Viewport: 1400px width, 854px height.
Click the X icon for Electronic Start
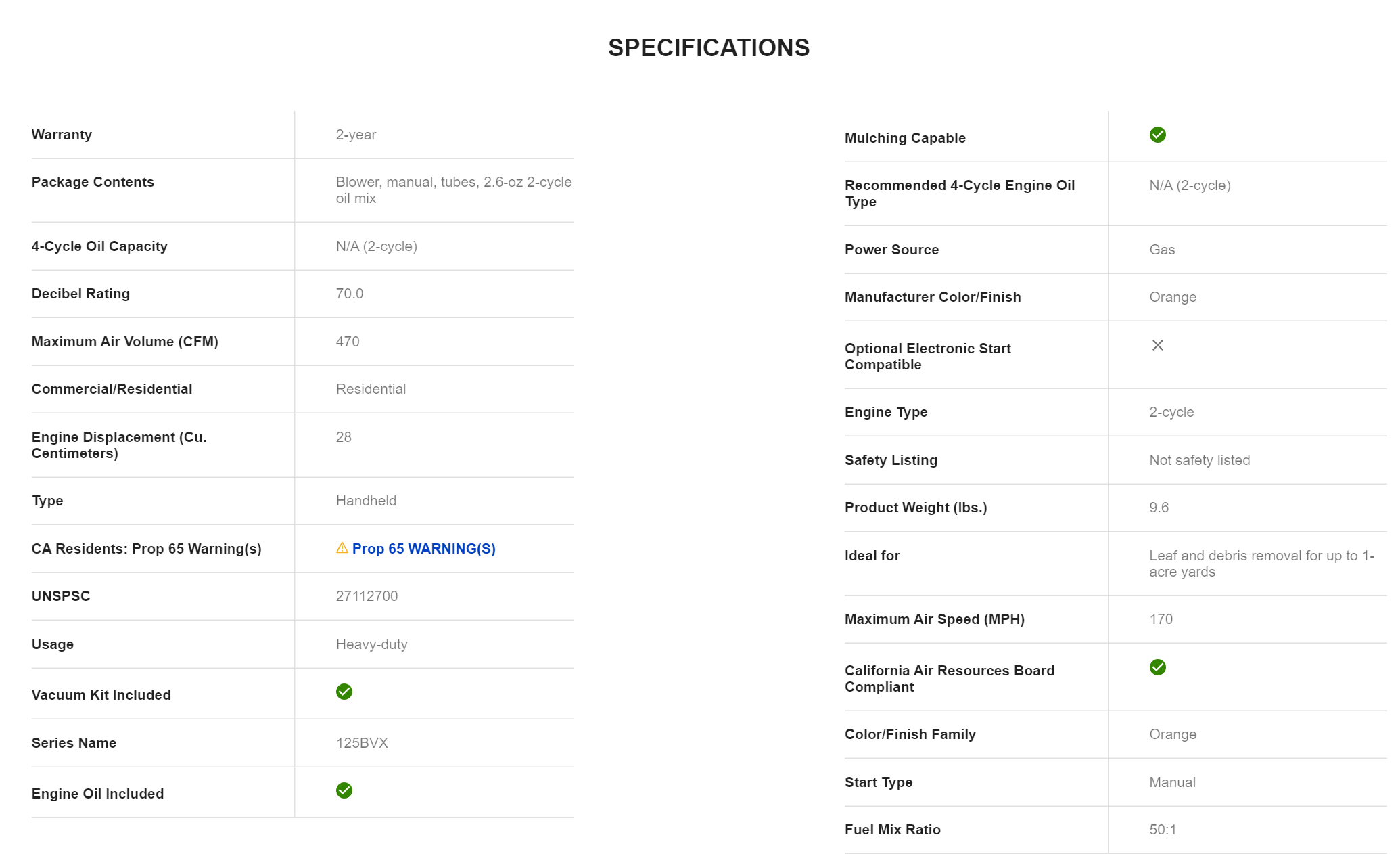1157,345
